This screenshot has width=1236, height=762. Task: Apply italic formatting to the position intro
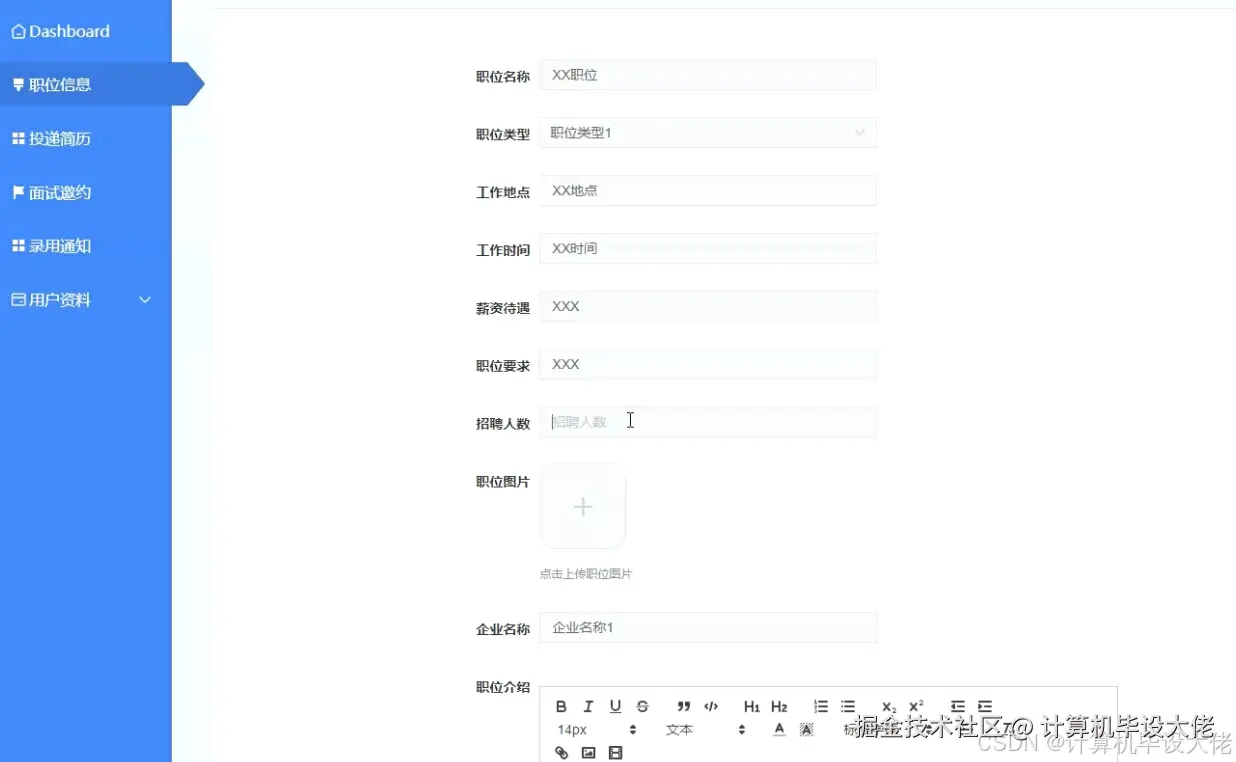[x=588, y=706]
